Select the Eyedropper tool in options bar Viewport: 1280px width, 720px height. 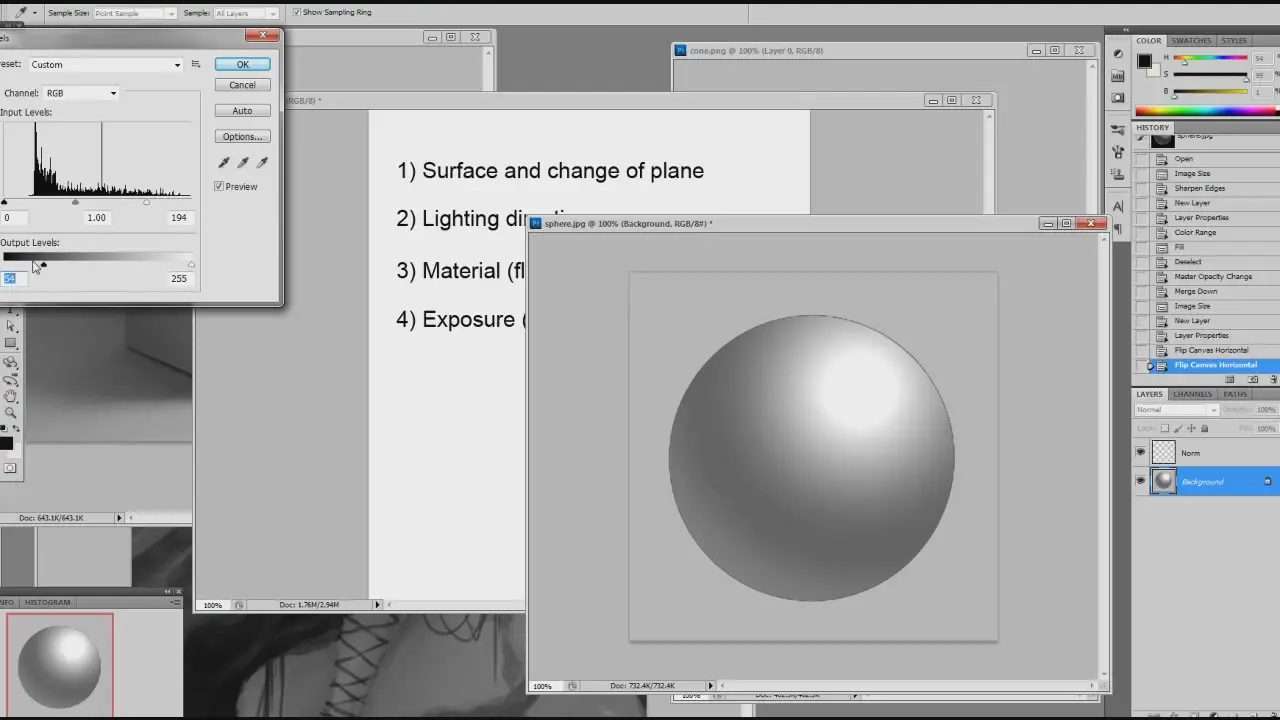20,13
